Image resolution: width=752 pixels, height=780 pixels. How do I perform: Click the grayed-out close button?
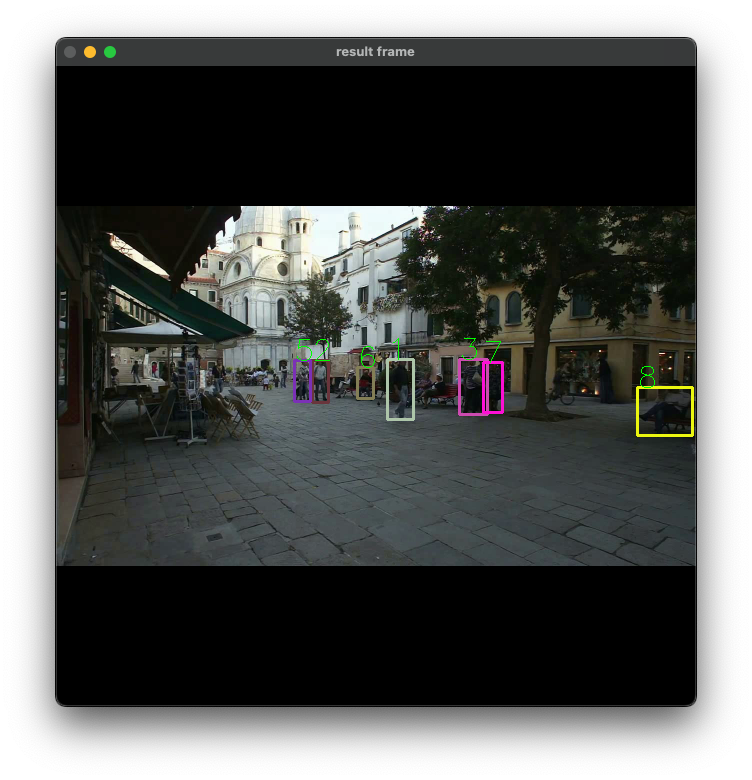[x=70, y=52]
